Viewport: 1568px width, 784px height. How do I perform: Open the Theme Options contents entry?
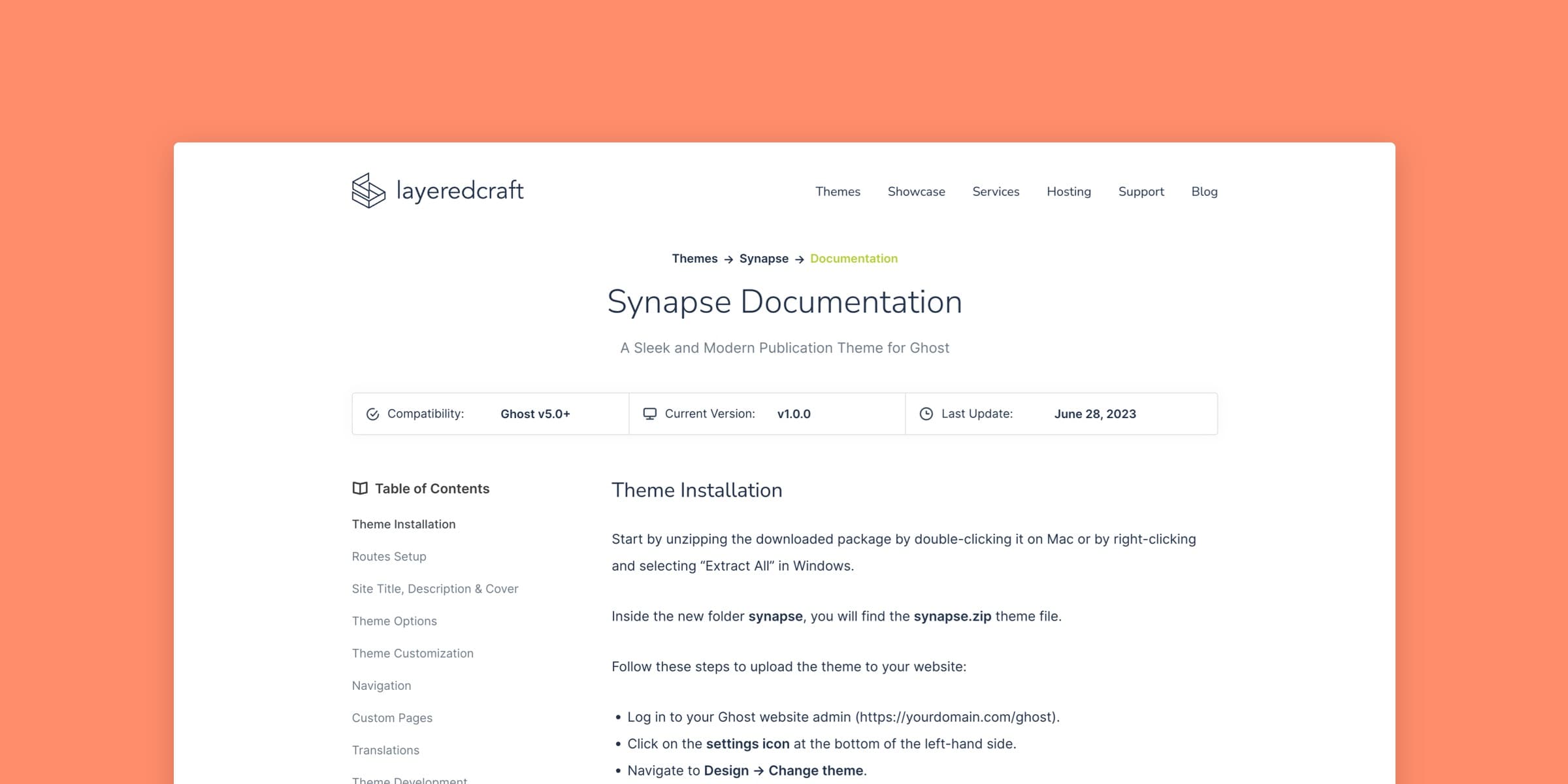[x=394, y=621]
